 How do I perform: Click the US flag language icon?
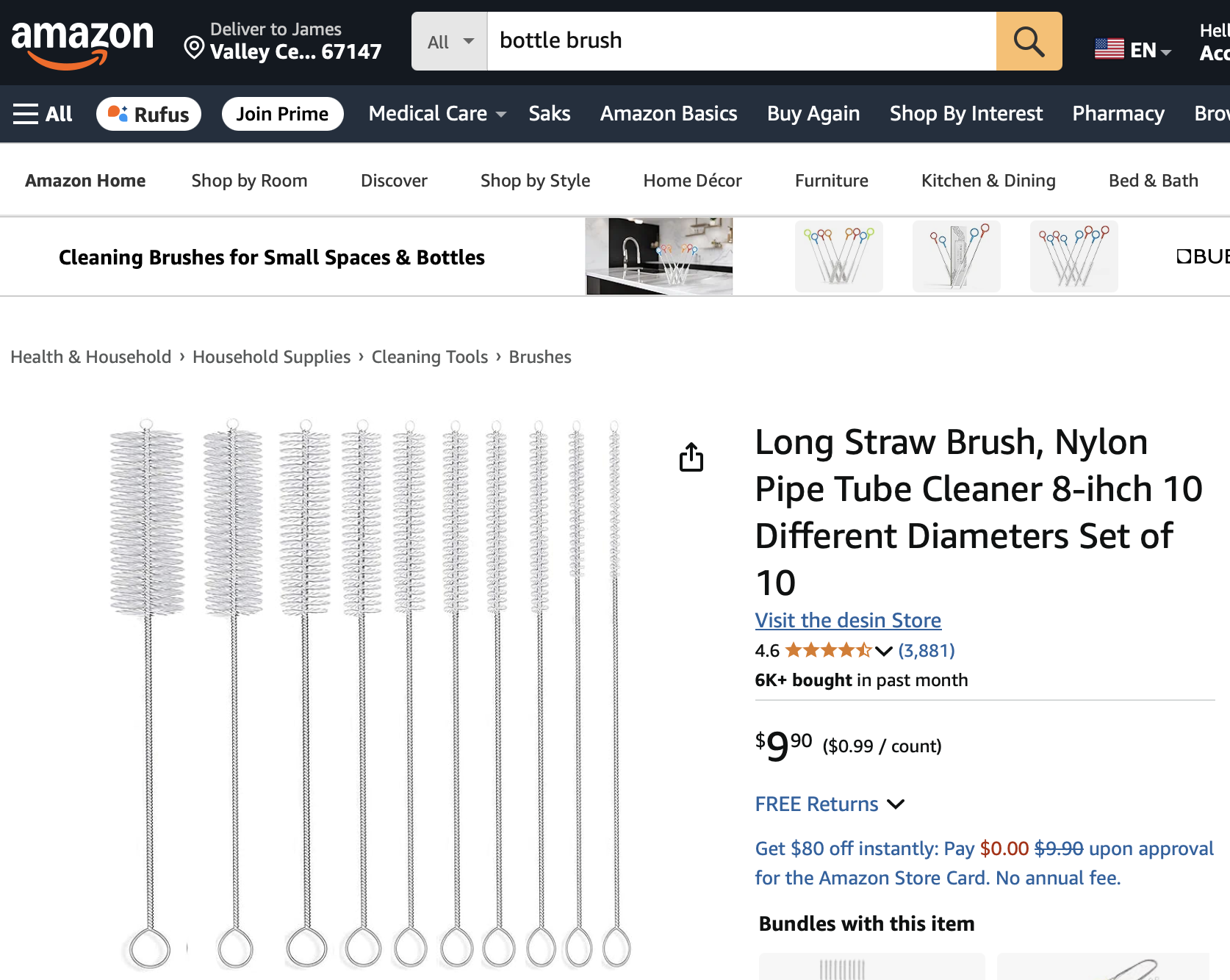tap(1109, 49)
